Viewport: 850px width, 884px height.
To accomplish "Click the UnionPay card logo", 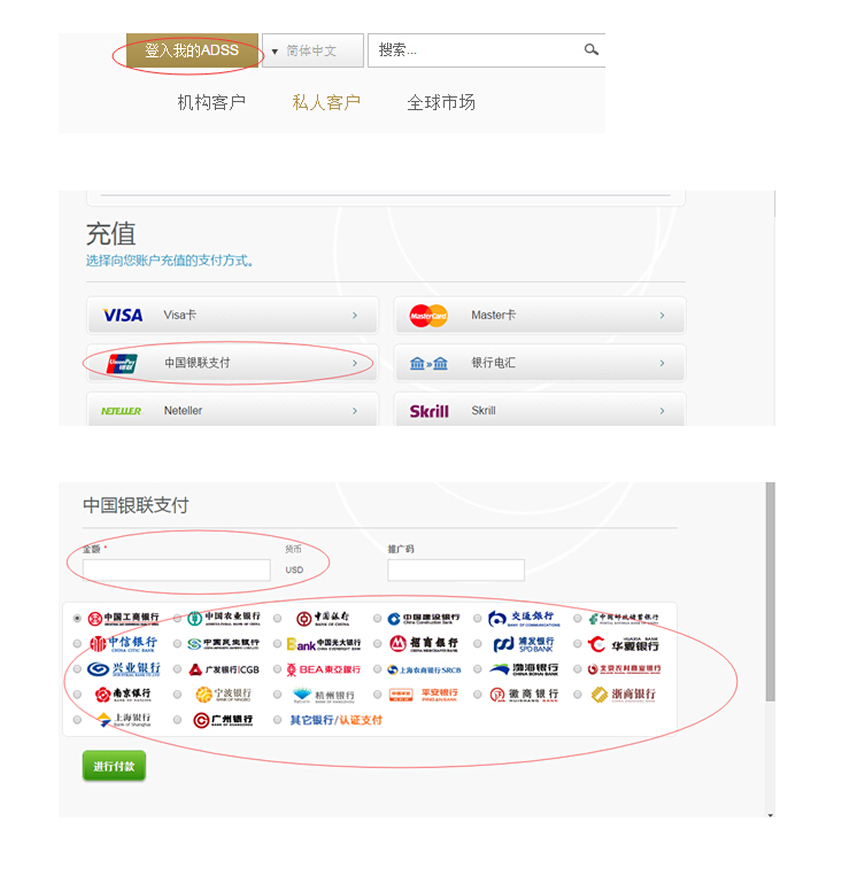I will (x=122, y=364).
